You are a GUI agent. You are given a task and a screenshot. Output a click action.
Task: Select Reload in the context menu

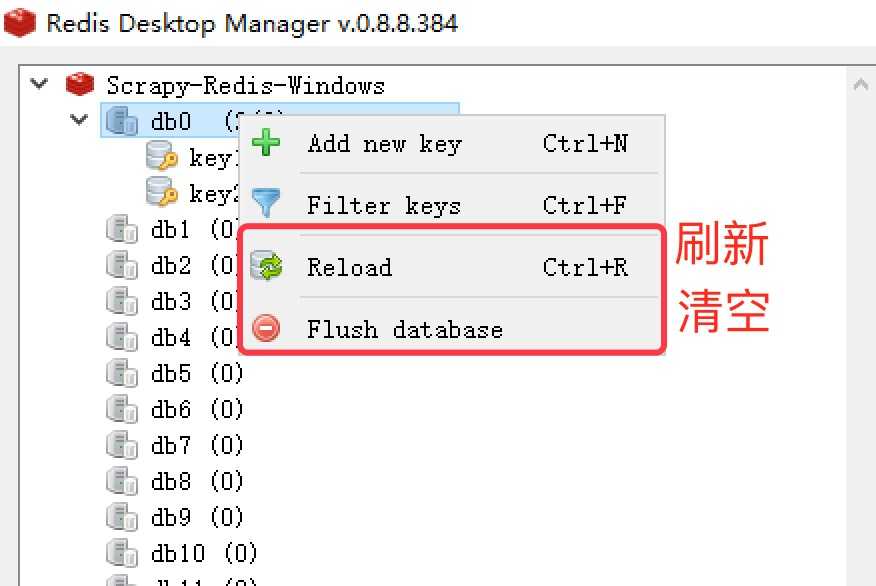click(x=350, y=268)
